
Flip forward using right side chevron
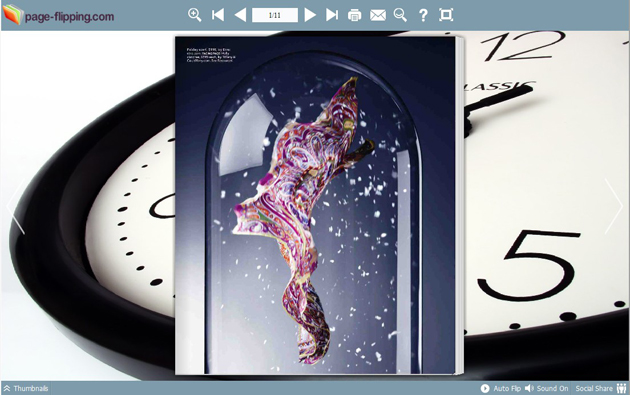tap(614, 206)
